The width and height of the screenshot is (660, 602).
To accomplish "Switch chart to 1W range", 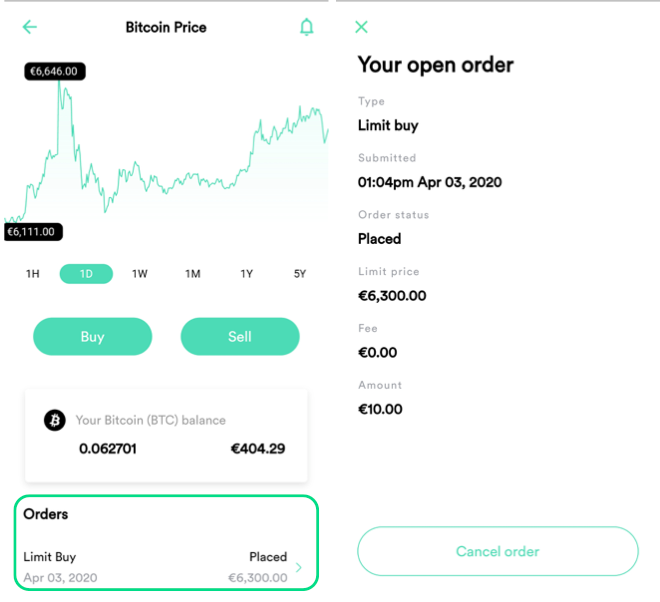I will click(x=140, y=274).
